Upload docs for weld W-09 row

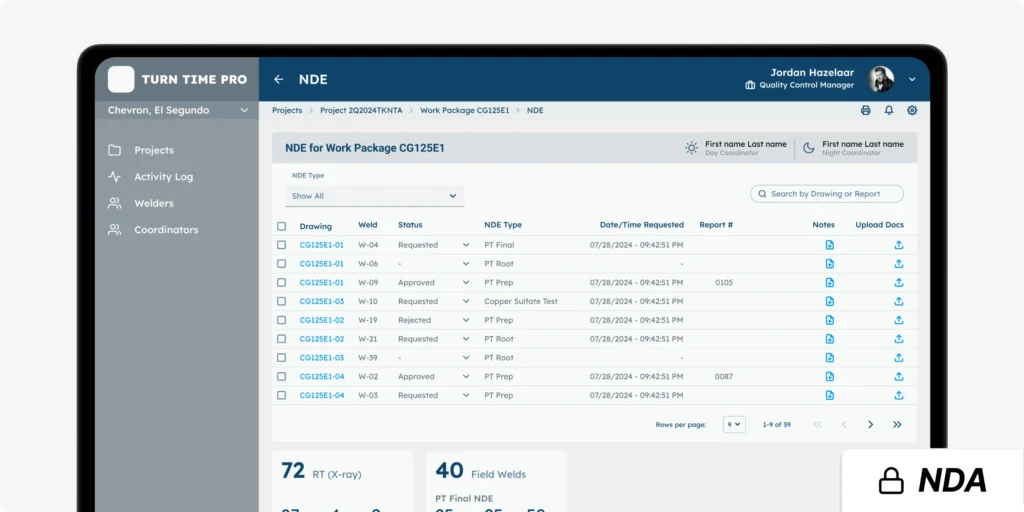898,283
